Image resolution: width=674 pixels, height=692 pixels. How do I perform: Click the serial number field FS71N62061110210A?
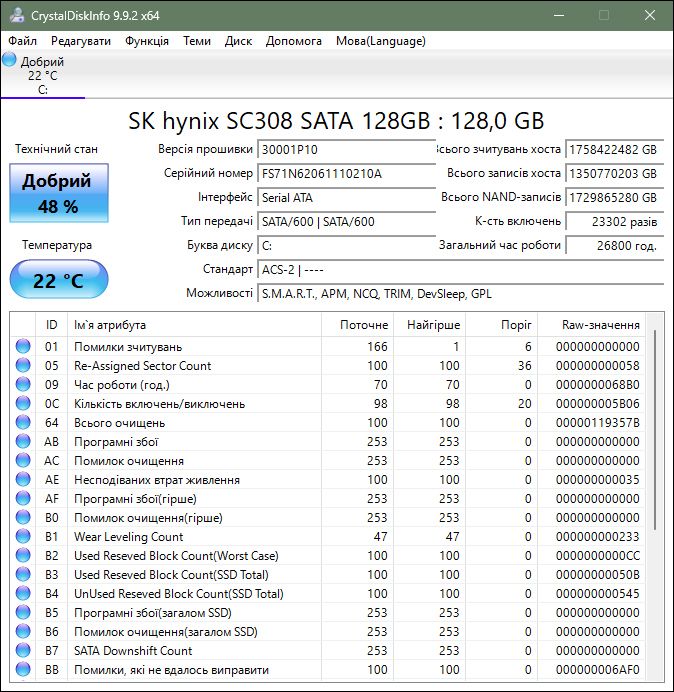[x=346, y=173]
